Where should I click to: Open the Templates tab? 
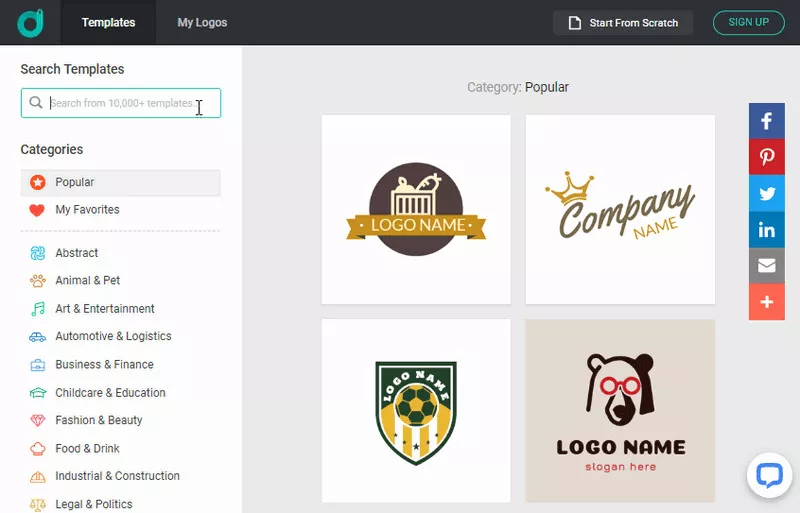click(x=108, y=22)
